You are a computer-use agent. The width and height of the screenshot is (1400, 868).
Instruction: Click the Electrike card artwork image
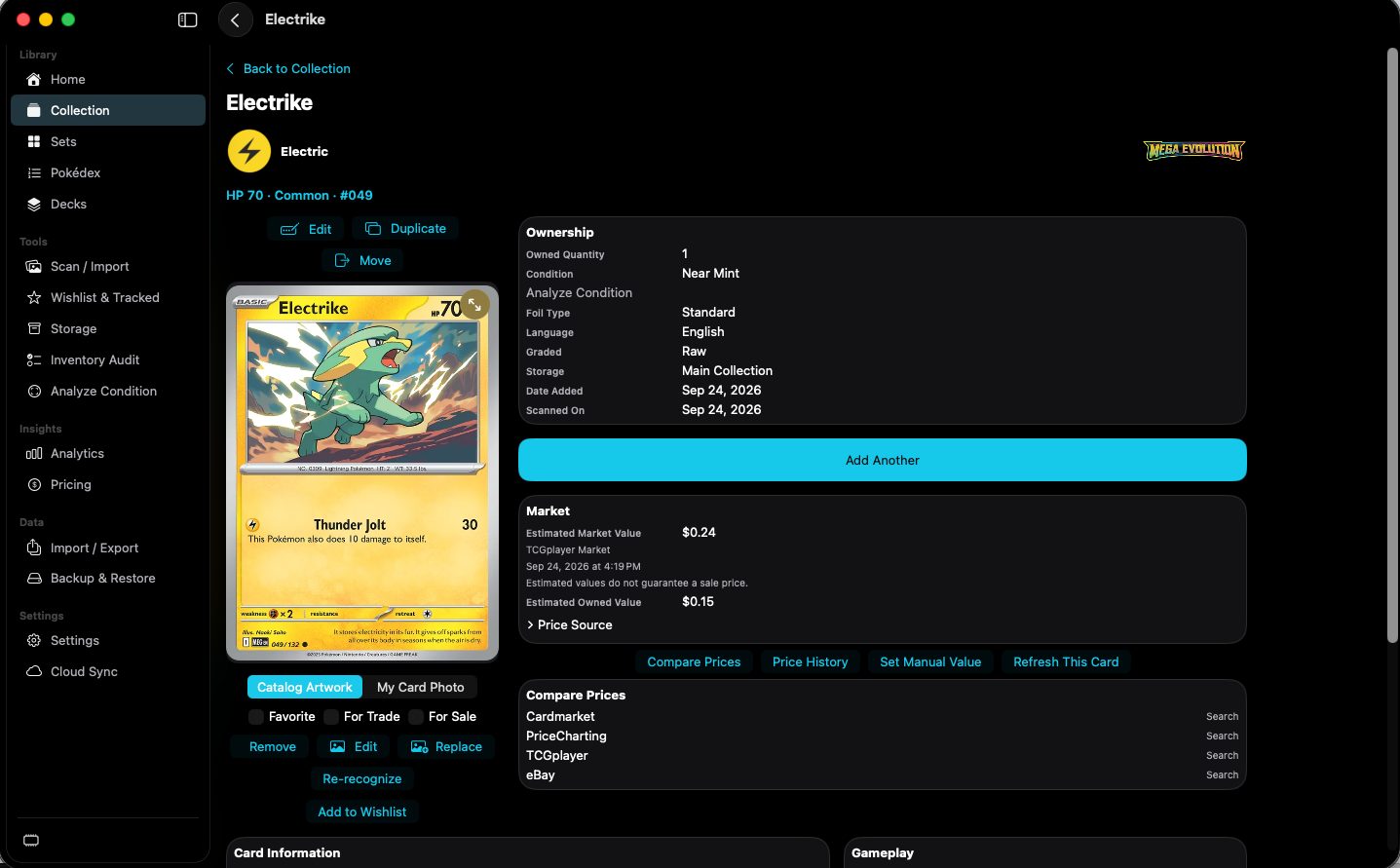[x=362, y=473]
